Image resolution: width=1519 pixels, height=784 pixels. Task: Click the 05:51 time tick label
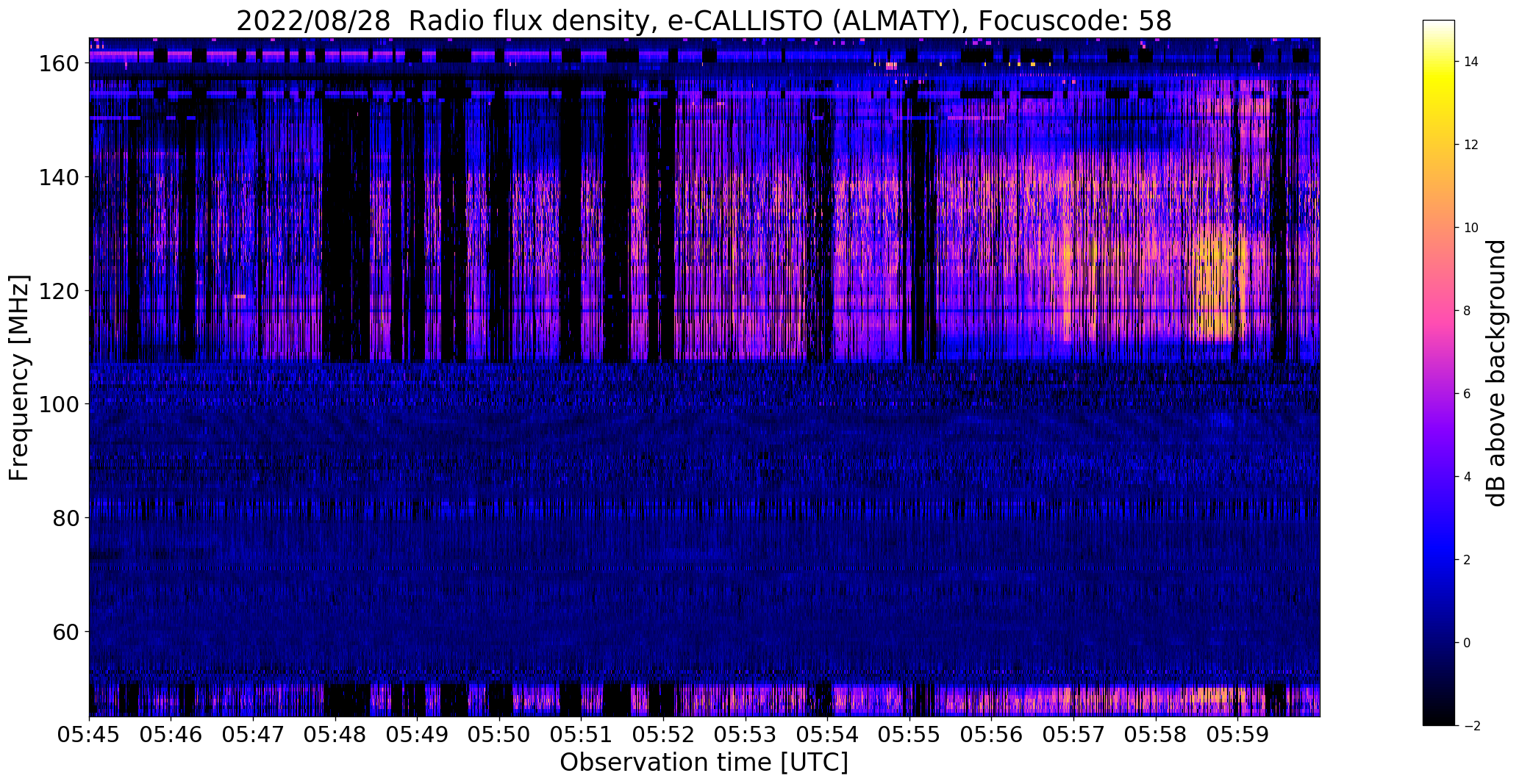point(581,734)
